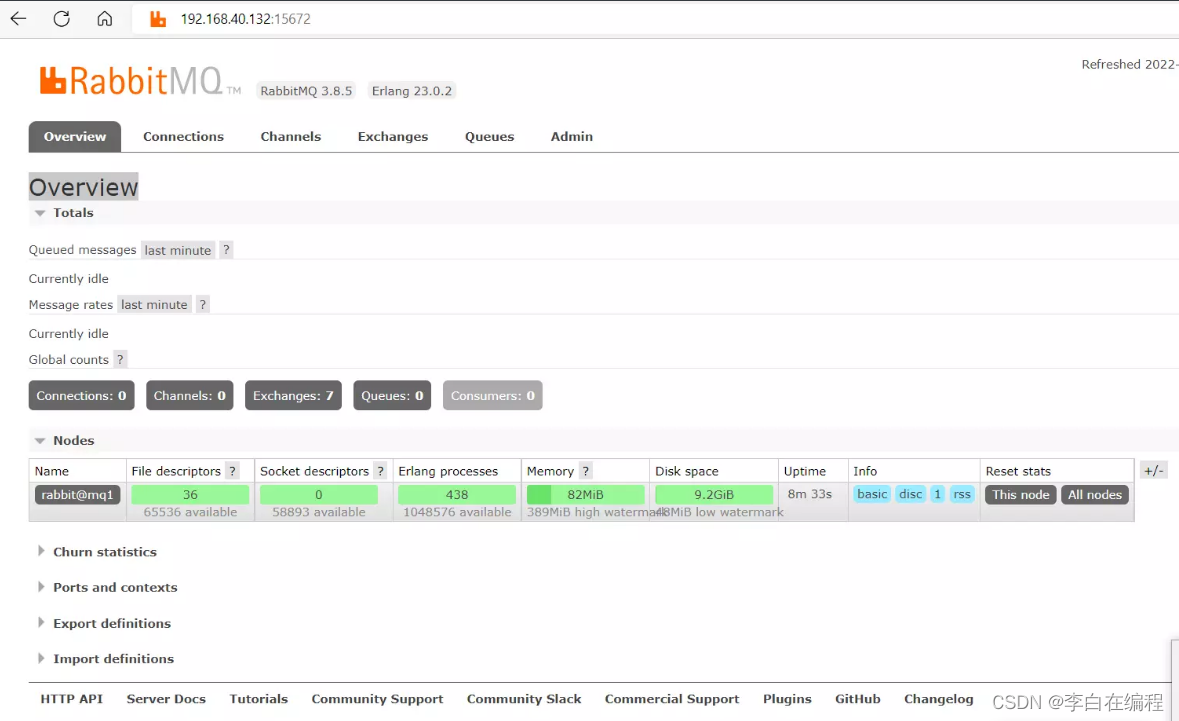The height and width of the screenshot is (721, 1179).
Task: Click the rss info tag
Action: click(x=962, y=494)
